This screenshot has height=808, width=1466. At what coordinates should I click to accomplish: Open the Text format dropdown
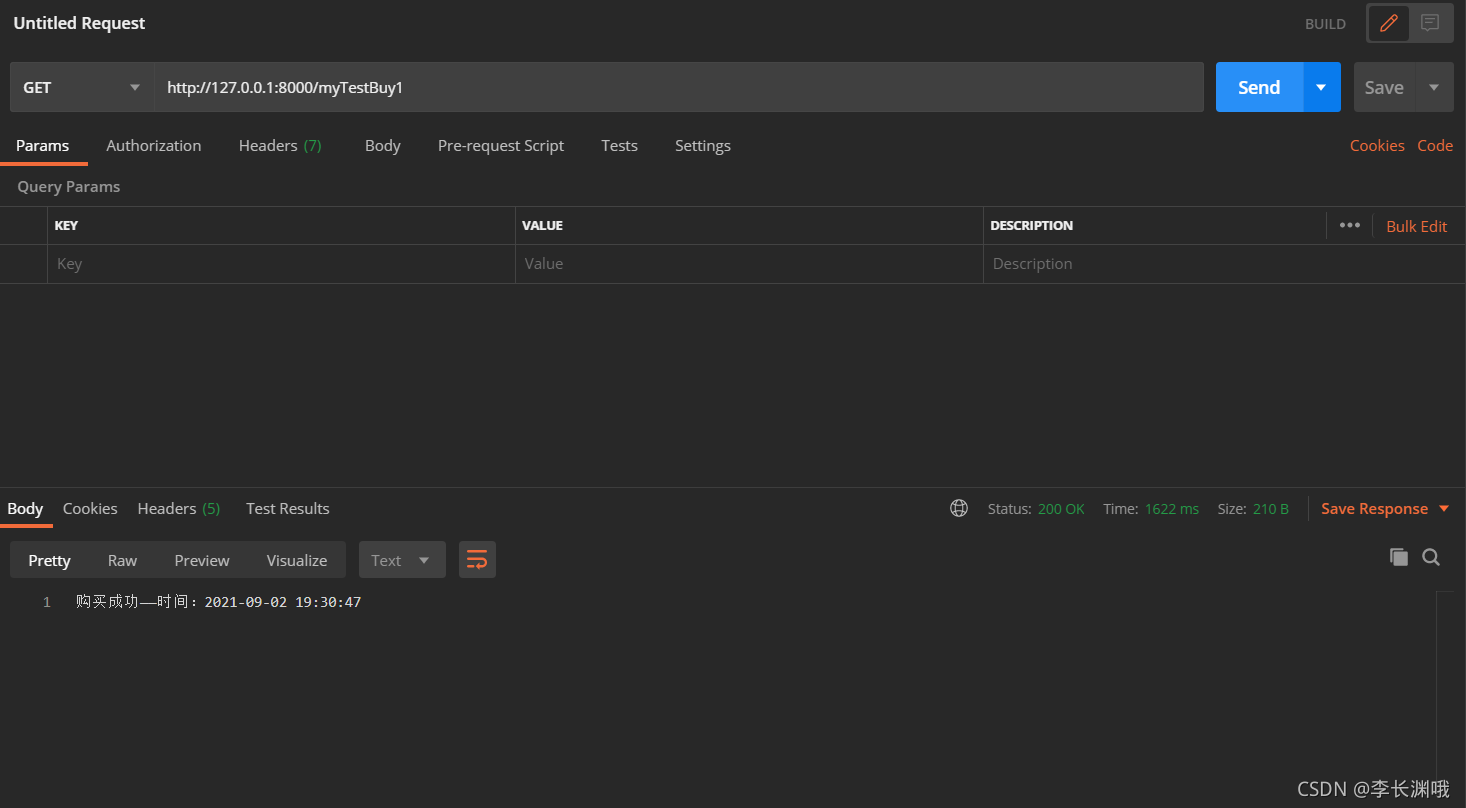pyautogui.click(x=401, y=560)
